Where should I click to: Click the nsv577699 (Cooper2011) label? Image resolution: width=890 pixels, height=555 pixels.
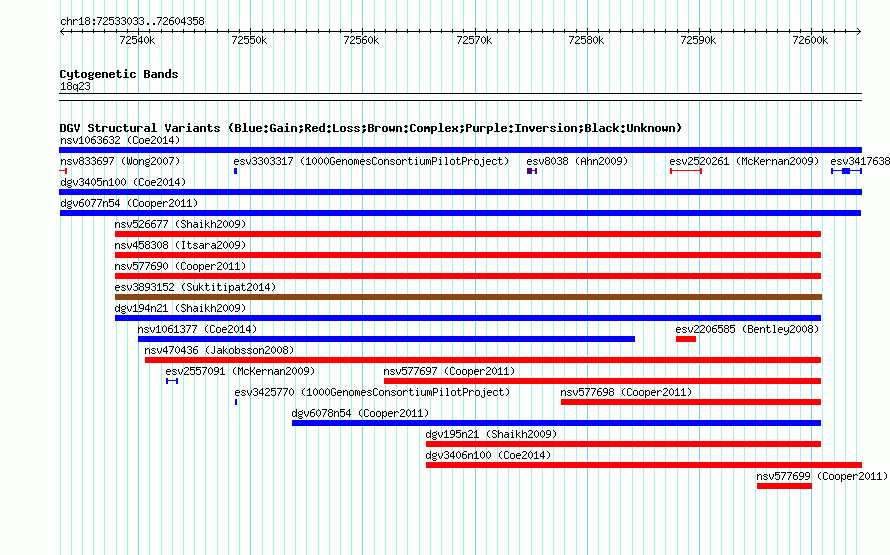point(822,476)
